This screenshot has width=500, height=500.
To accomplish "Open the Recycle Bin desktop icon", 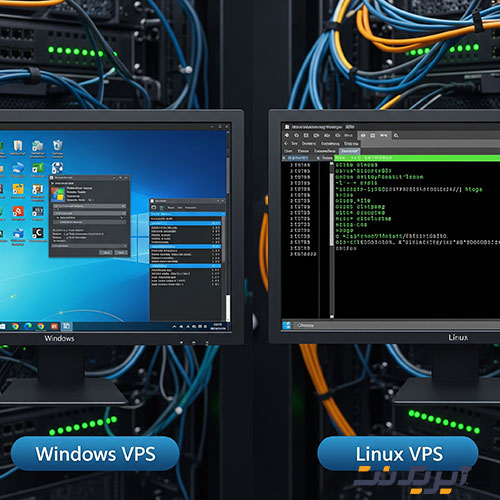I will (x=57, y=145).
